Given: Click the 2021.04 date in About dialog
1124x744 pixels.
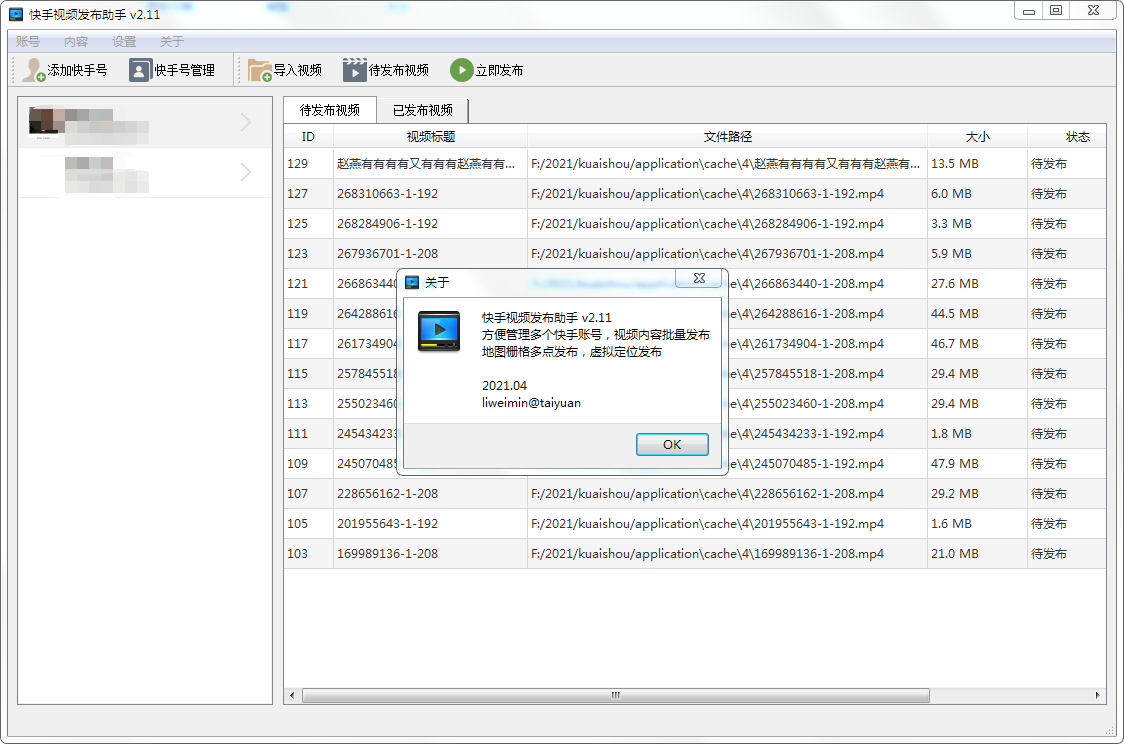Looking at the screenshot, I should 505,386.
